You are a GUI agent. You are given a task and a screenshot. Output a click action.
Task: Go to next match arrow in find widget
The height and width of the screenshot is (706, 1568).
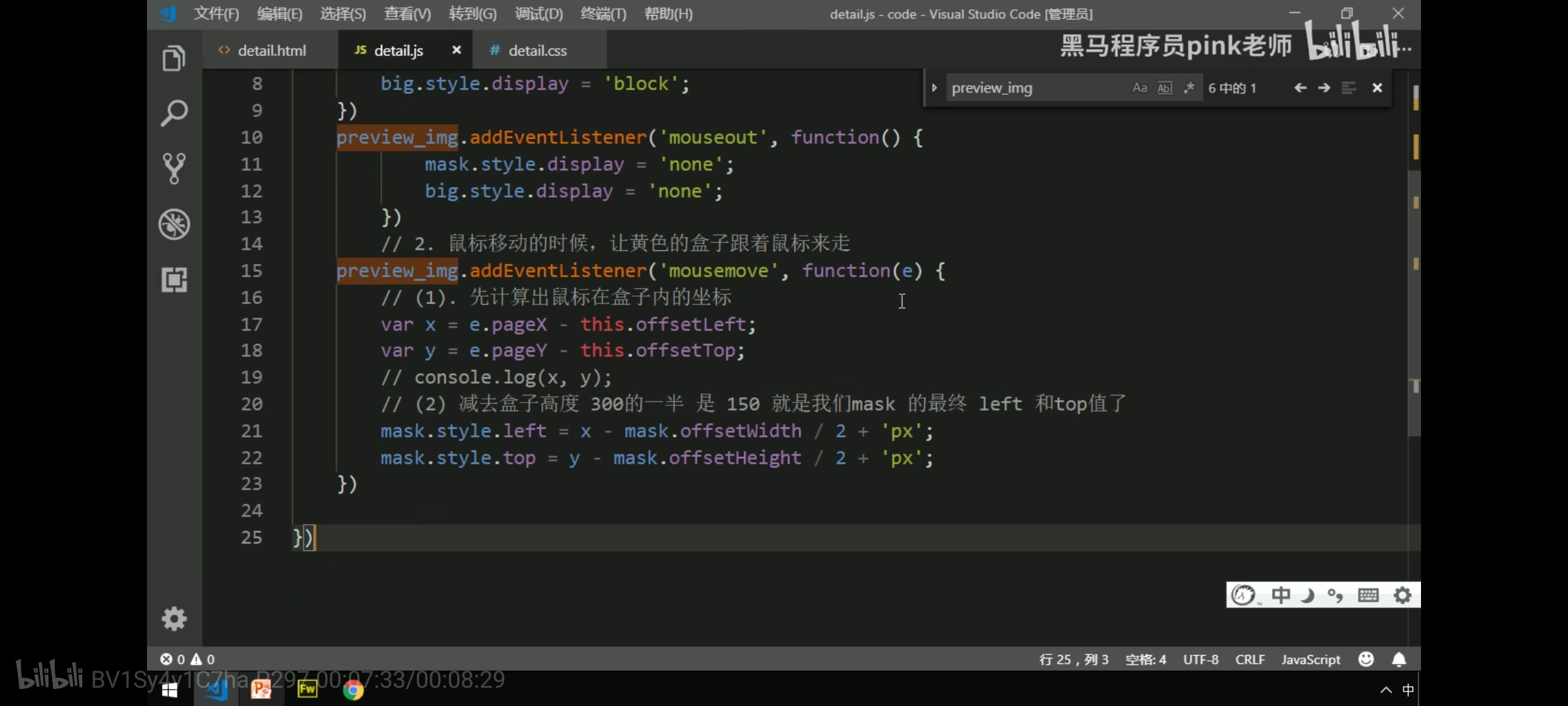pyautogui.click(x=1324, y=88)
